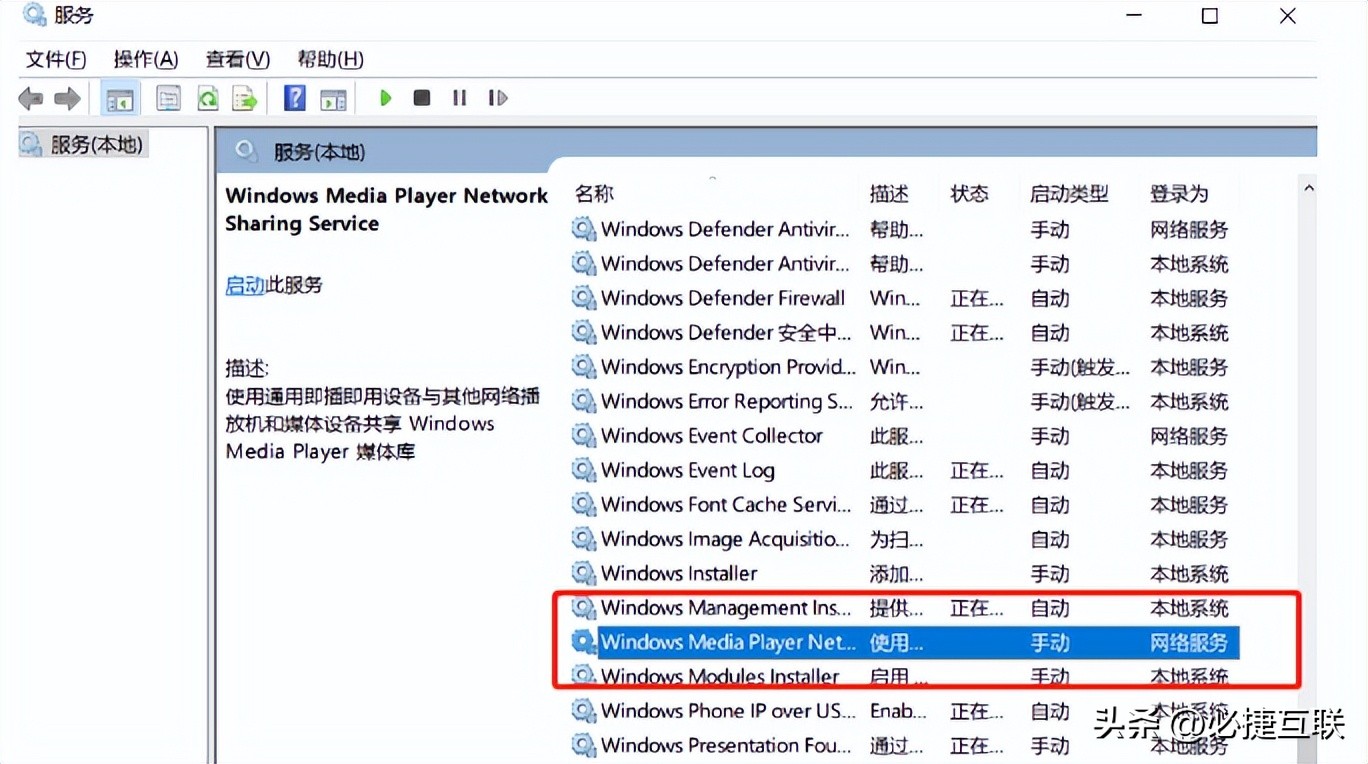Viewport: 1368px width, 764px height.
Task: Click the scrollbar up arrow
Action: click(x=1308, y=186)
